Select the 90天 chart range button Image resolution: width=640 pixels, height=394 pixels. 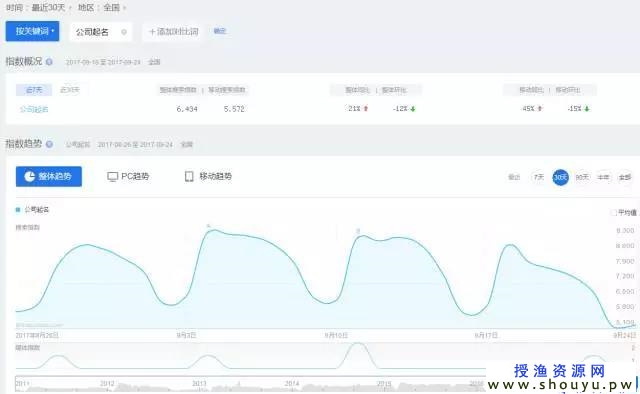(x=582, y=177)
